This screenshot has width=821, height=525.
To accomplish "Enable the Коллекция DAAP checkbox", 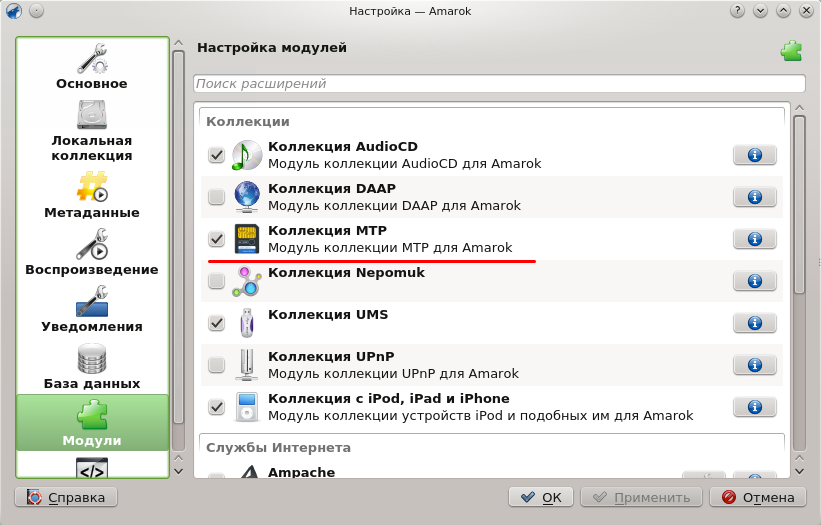I will 216,197.
